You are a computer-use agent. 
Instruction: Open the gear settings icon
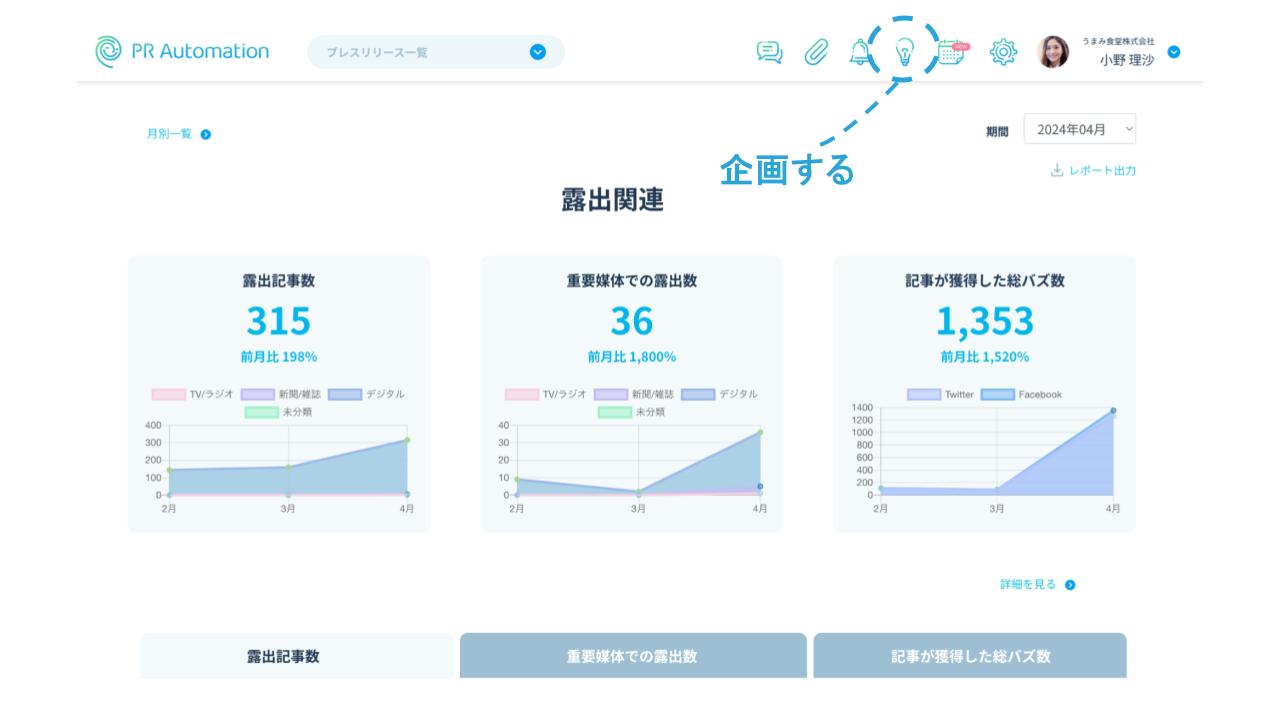(x=1003, y=52)
